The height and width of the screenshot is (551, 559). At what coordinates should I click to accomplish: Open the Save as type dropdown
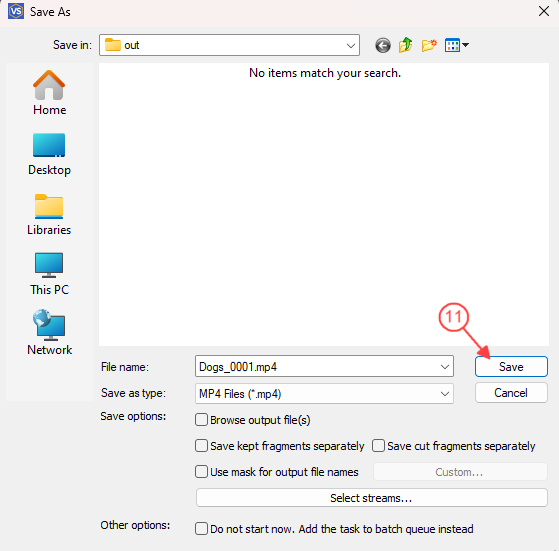click(324, 393)
